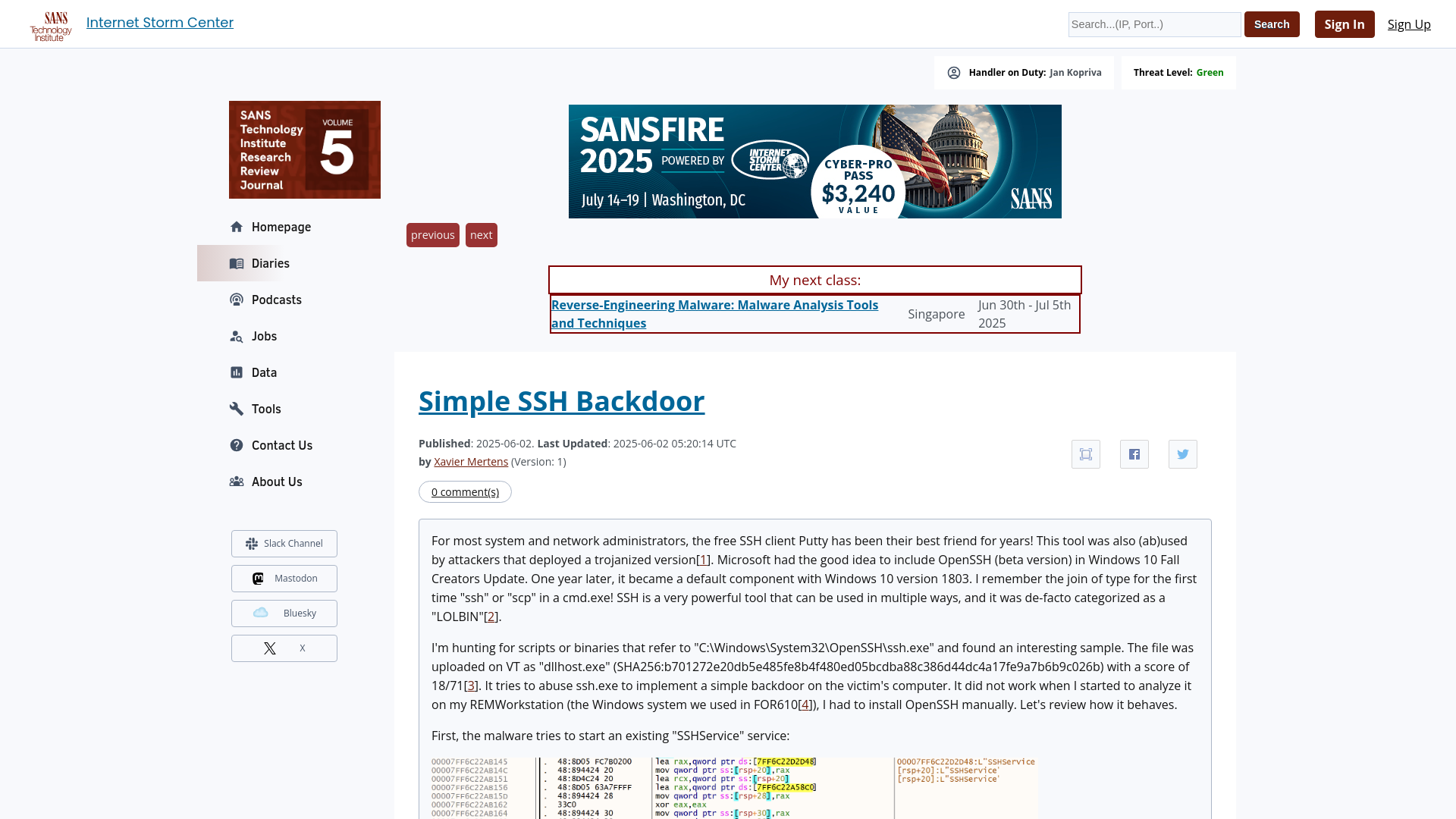Open the Sign Up link
This screenshot has width=1456, height=819.
(1409, 24)
